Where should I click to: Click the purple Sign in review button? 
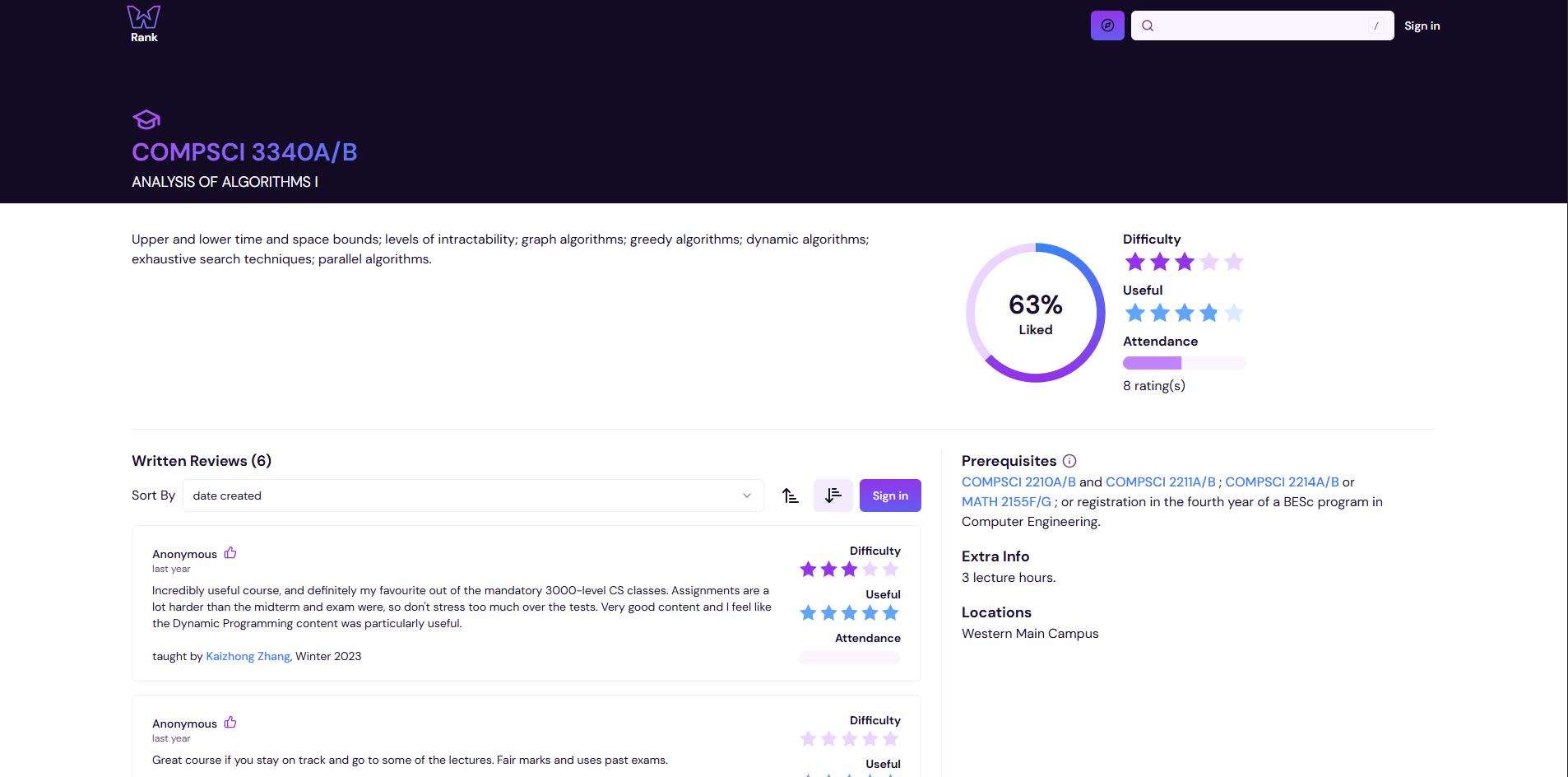pyautogui.click(x=890, y=496)
